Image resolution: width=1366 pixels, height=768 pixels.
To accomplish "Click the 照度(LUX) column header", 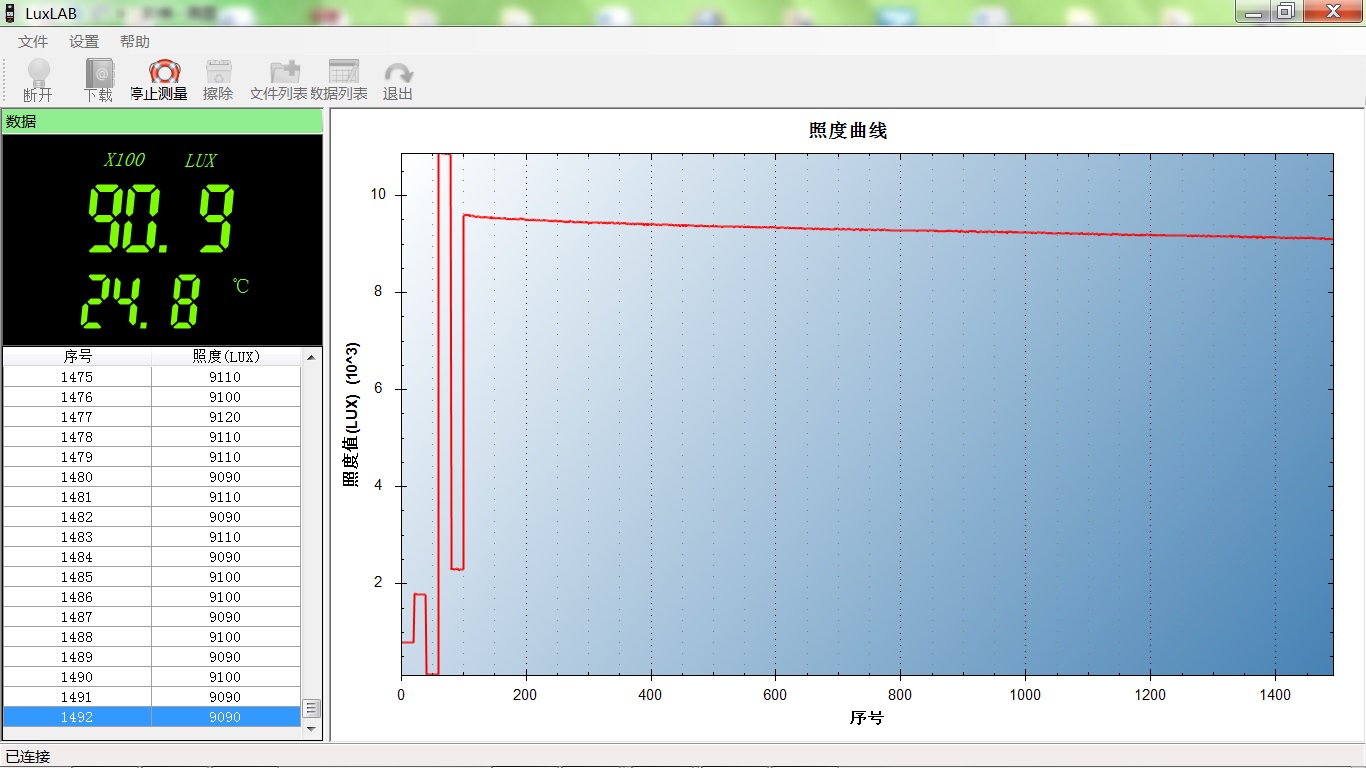I will [x=226, y=356].
